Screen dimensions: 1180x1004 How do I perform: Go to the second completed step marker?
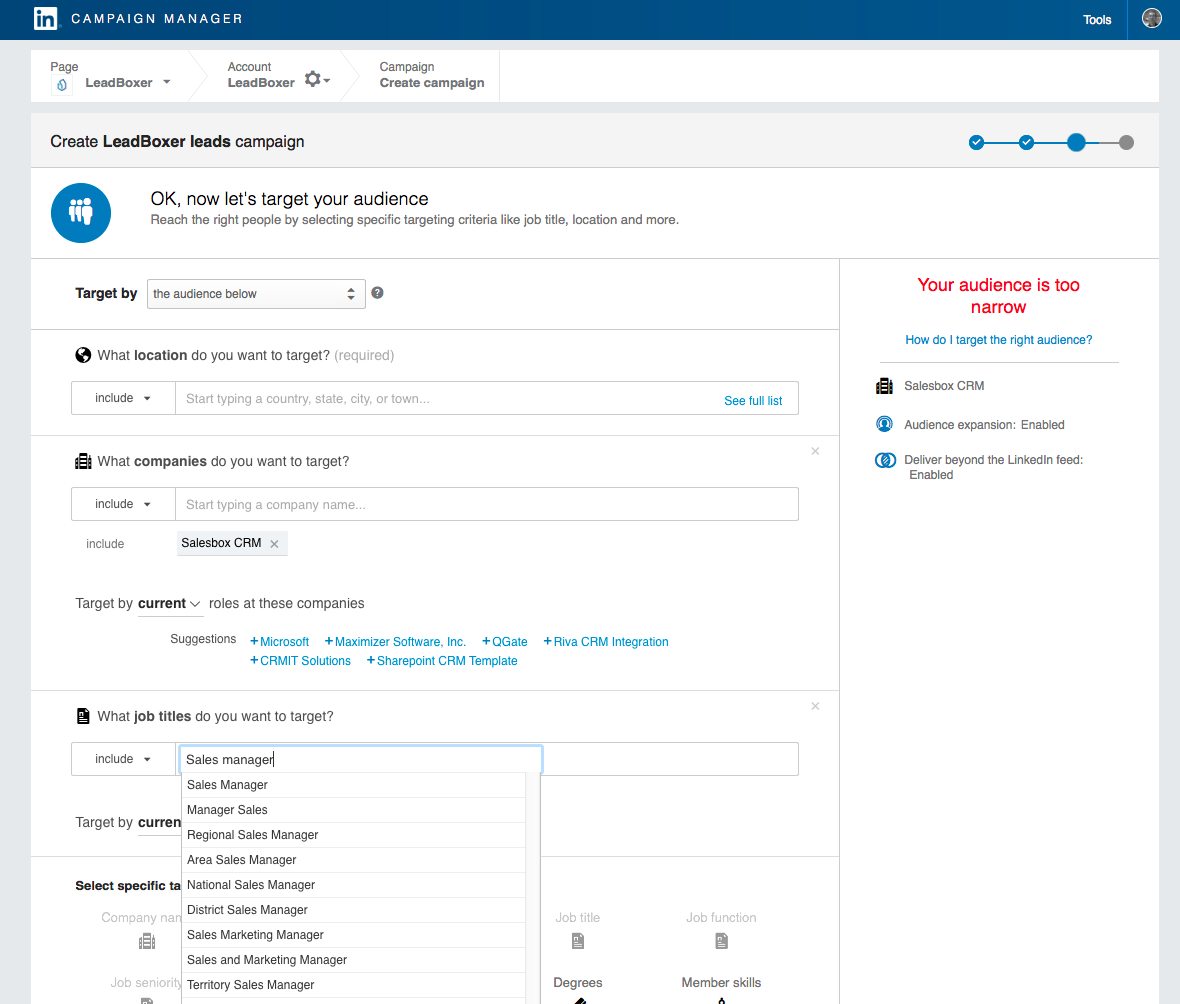(x=1026, y=142)
